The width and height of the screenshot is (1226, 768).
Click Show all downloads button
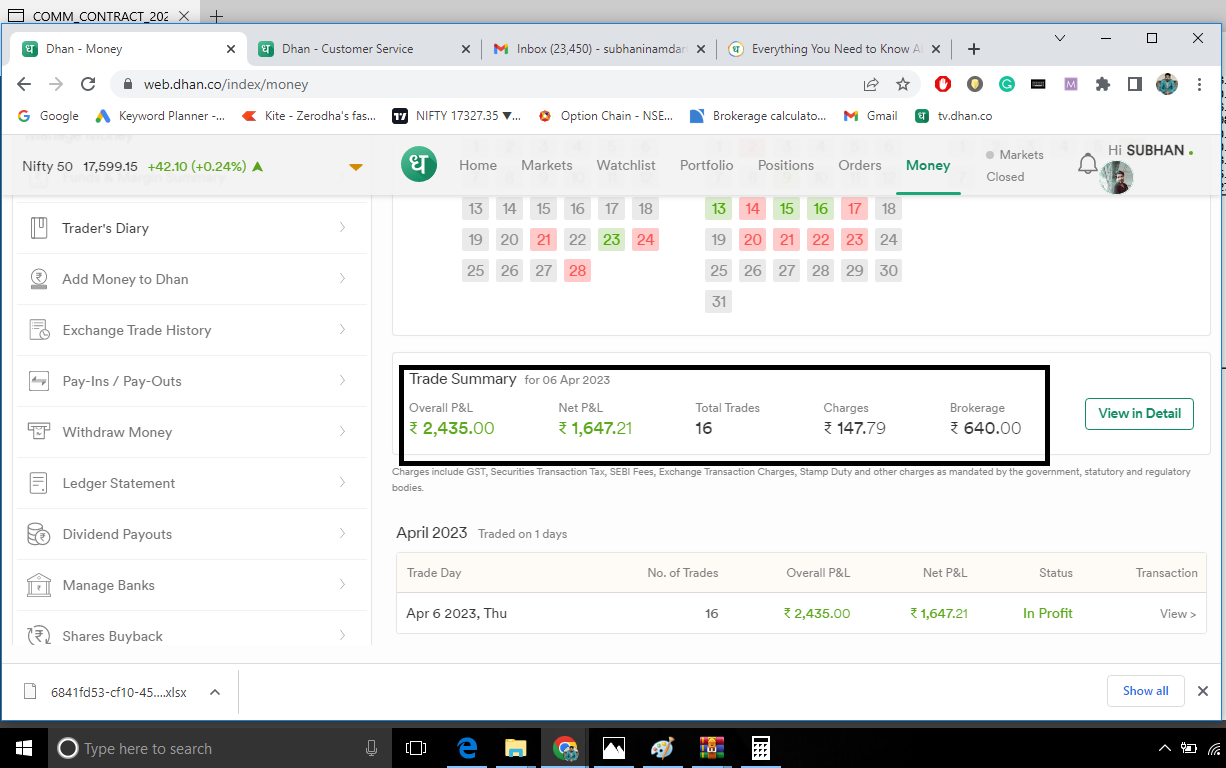click(x=1145, y=691)
